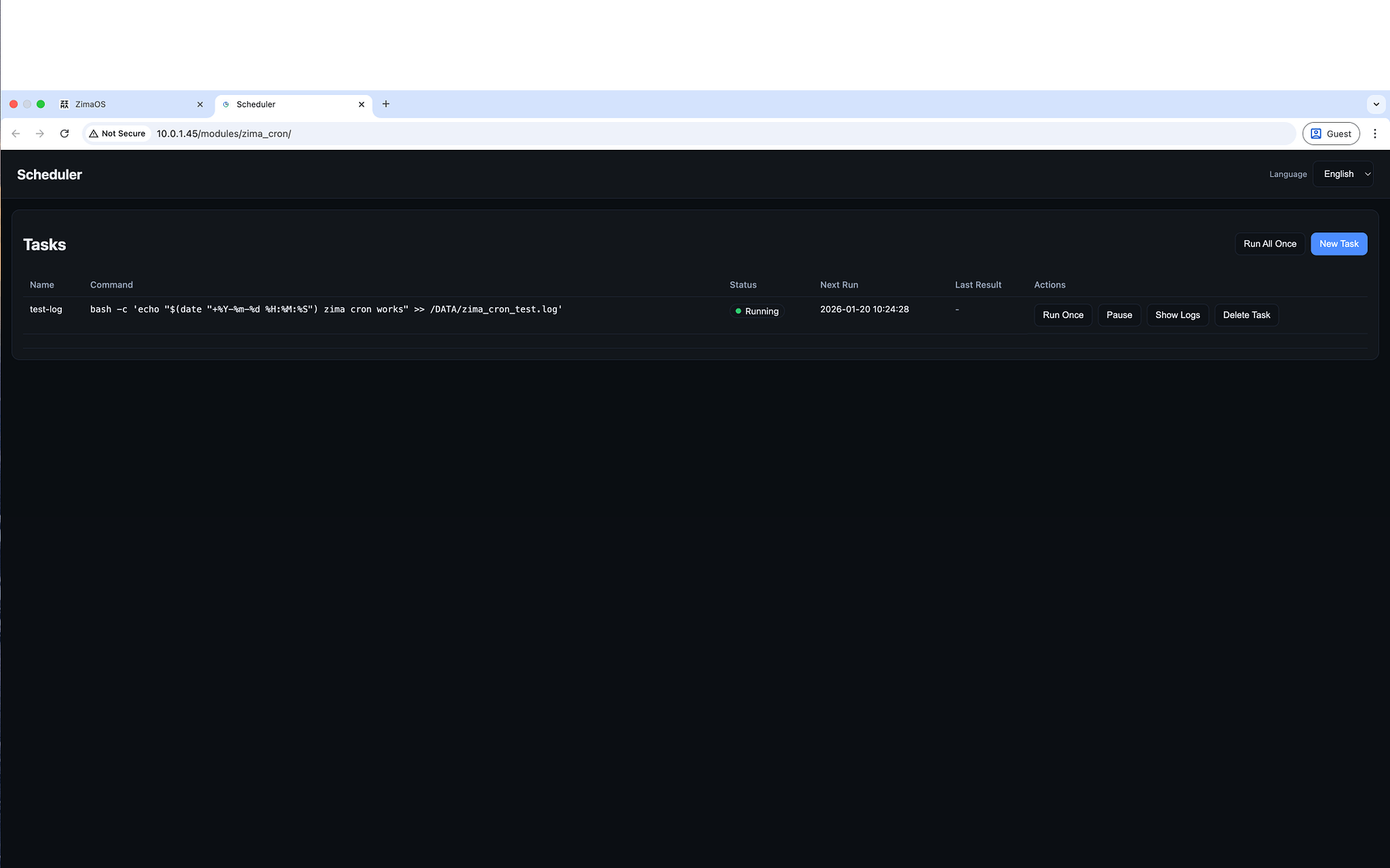Close the ZimaOS tab
The image size is (1390, 868).
(200, 104)
